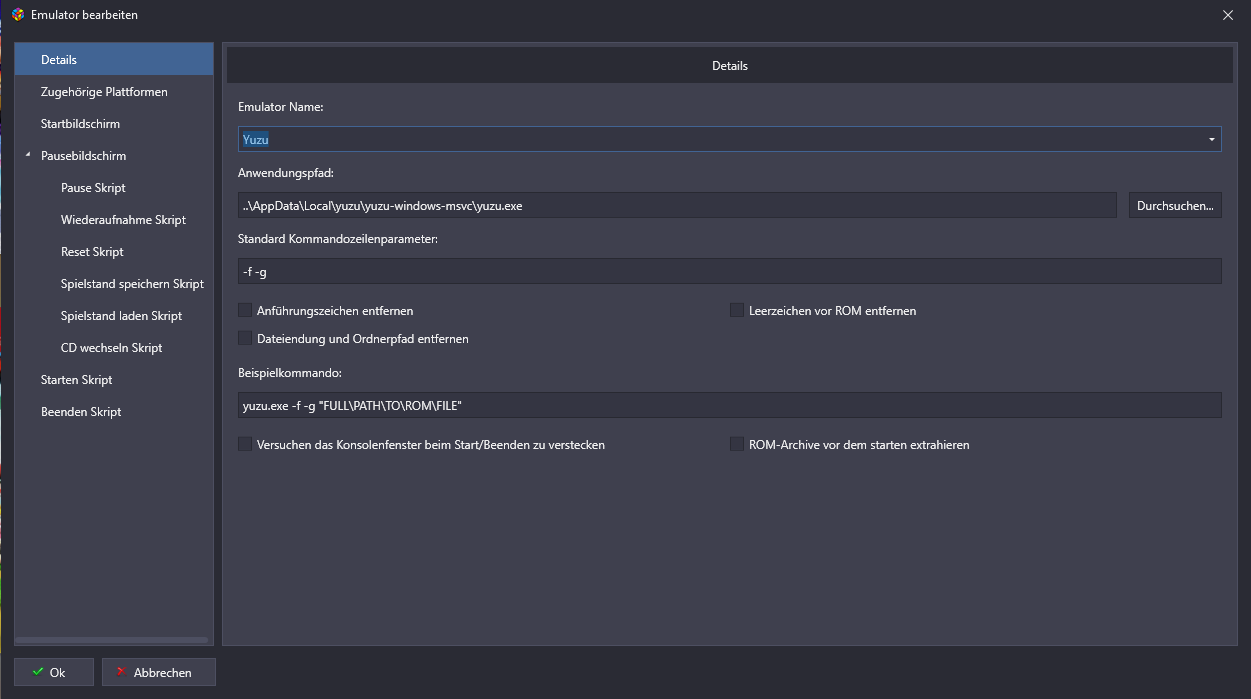Screen dimensions: 1251x699
Task: Click the Emulator Name: label
Action: click(x=281, y=106)
